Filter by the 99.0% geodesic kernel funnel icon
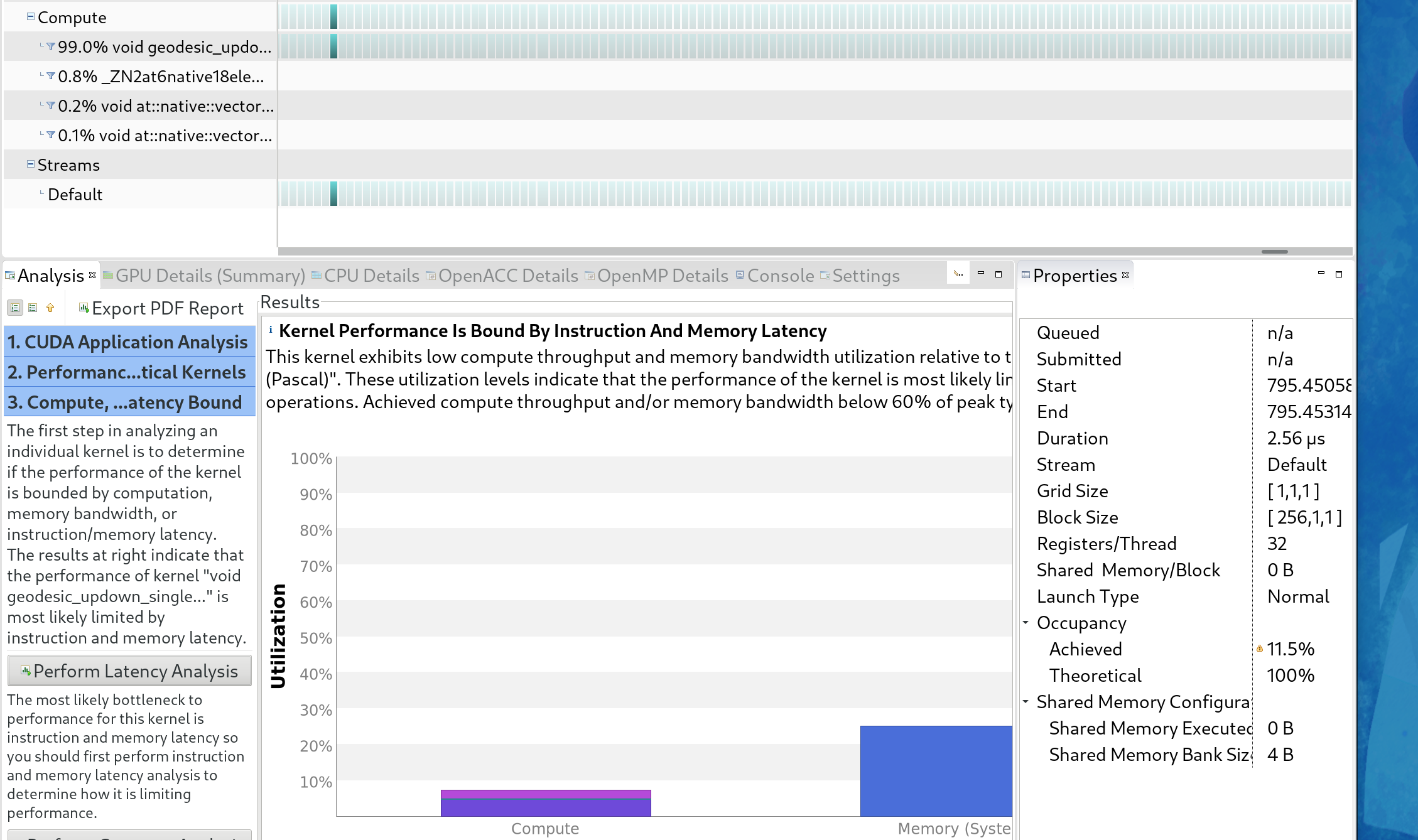 [x=51, y=46]
